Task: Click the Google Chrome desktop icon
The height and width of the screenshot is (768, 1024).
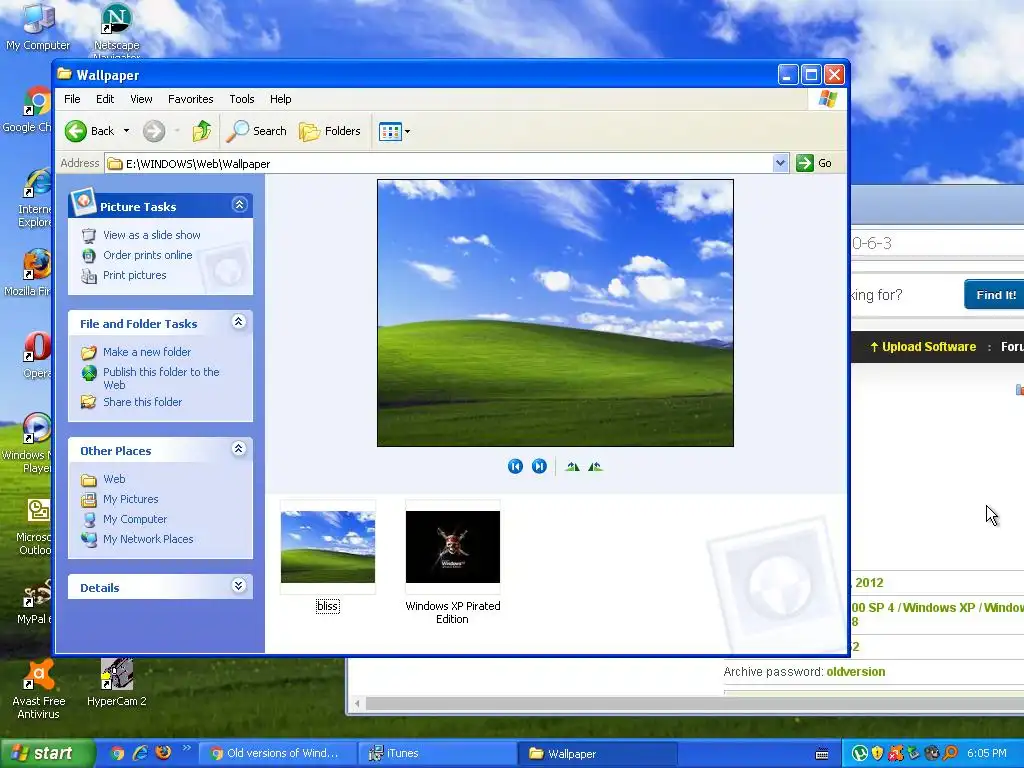Action: [x=29, y=110]
